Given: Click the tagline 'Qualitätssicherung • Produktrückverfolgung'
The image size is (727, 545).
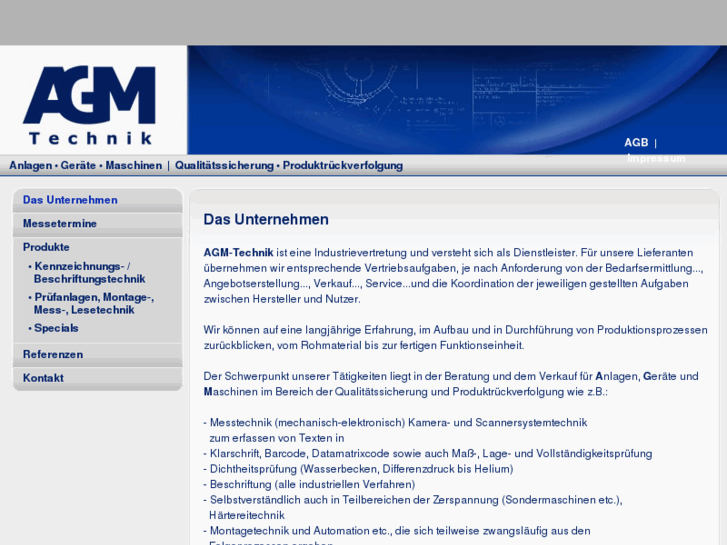Looking at the screenshot, I should pos(288,166).
